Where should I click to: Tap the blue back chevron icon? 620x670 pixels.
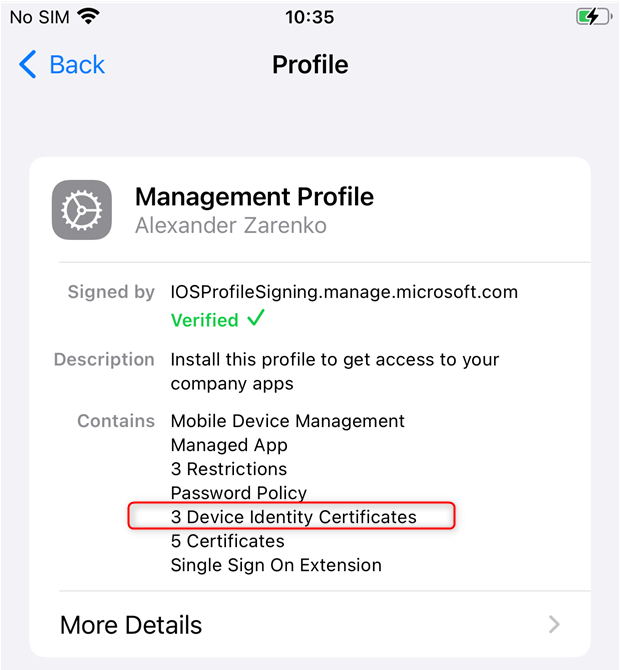(x=27, y=65)
